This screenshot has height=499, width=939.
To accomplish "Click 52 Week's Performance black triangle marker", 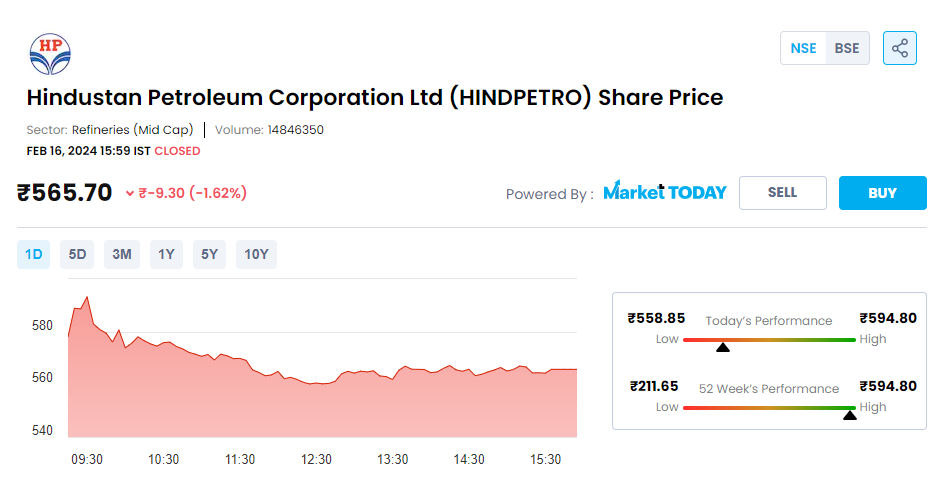I will click(850, 415).
